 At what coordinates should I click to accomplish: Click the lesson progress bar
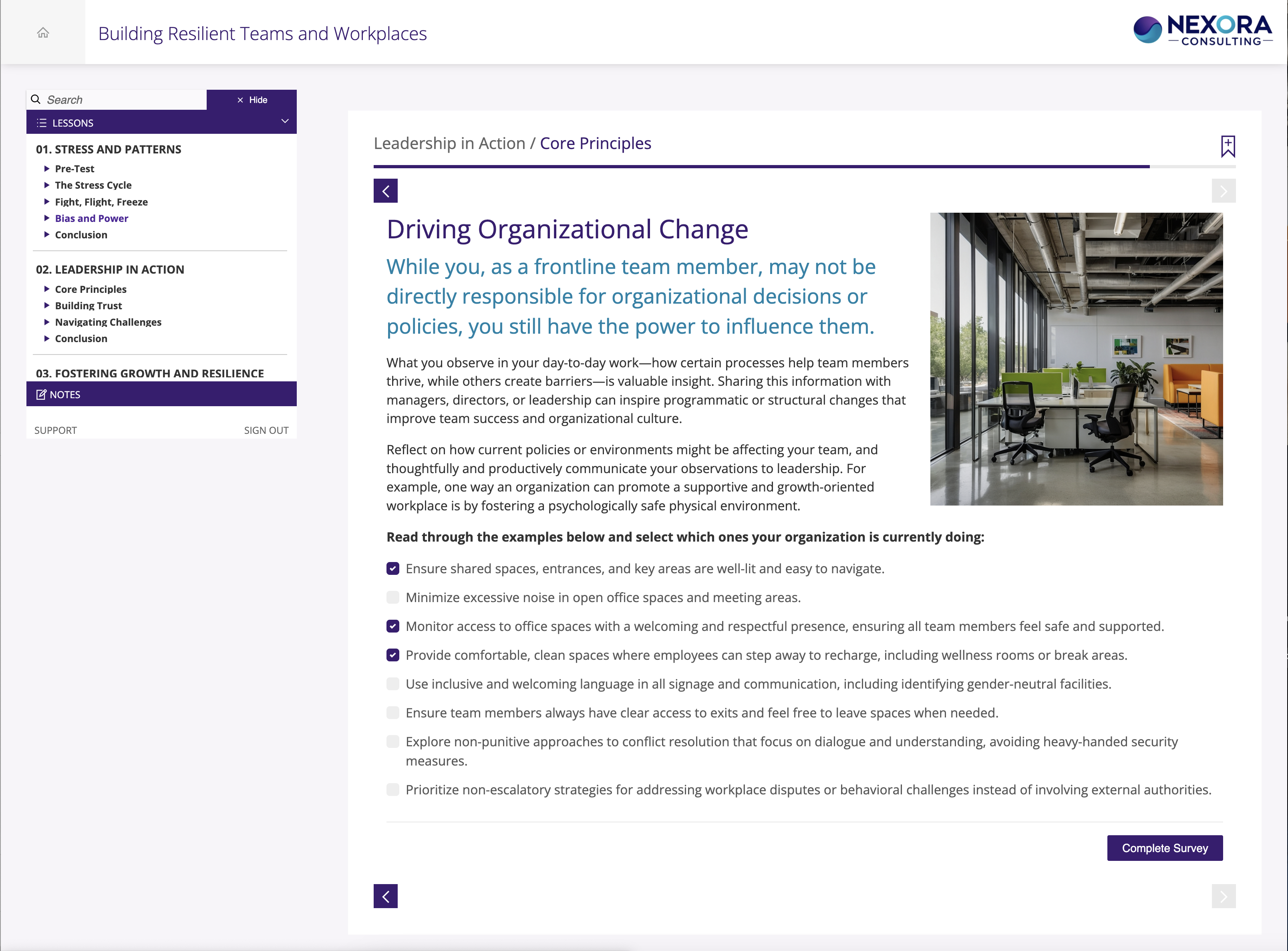pyautogui.click(x=804, y=167)
